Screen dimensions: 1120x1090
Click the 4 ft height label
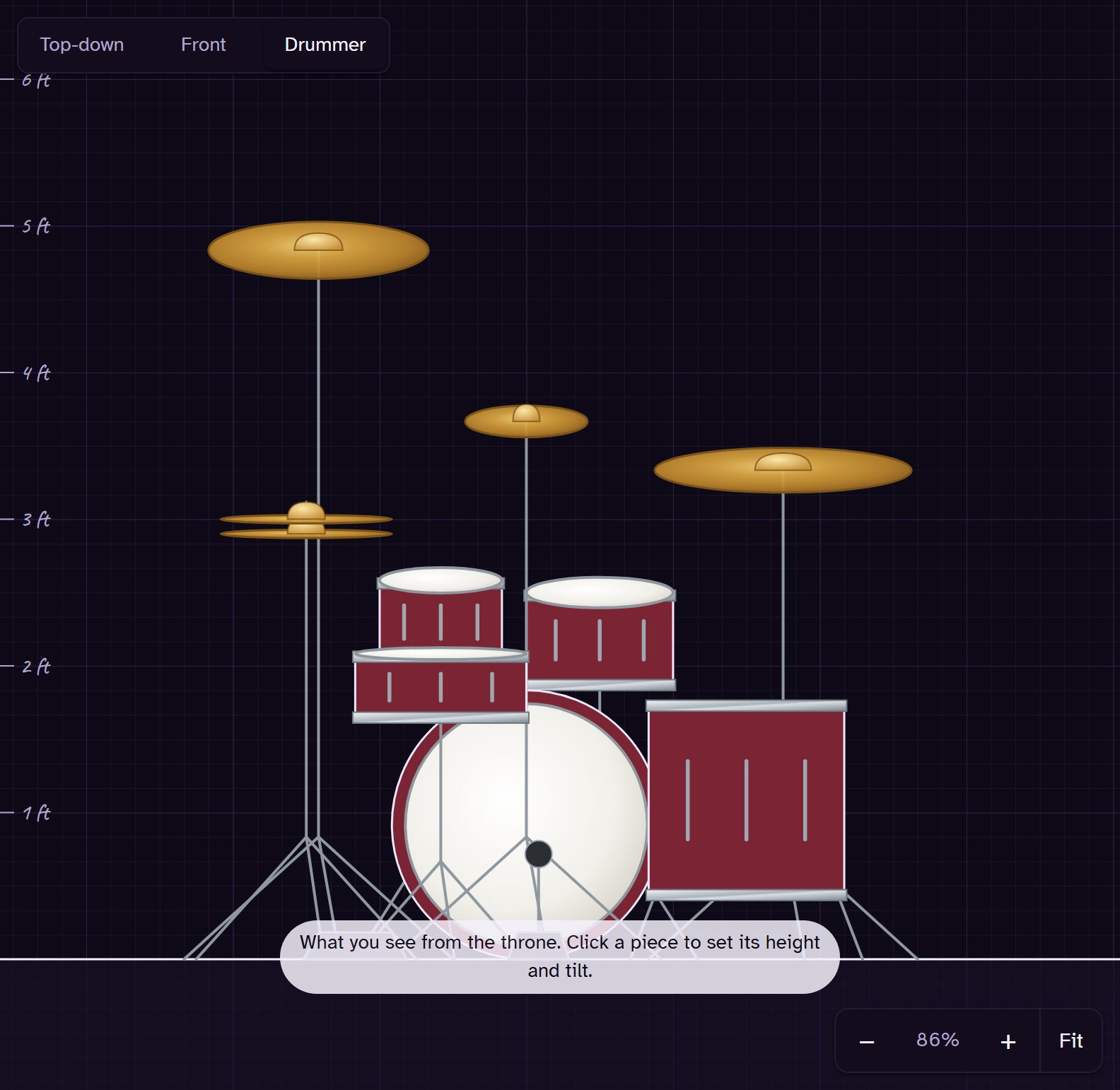click(x=36, y=373)
